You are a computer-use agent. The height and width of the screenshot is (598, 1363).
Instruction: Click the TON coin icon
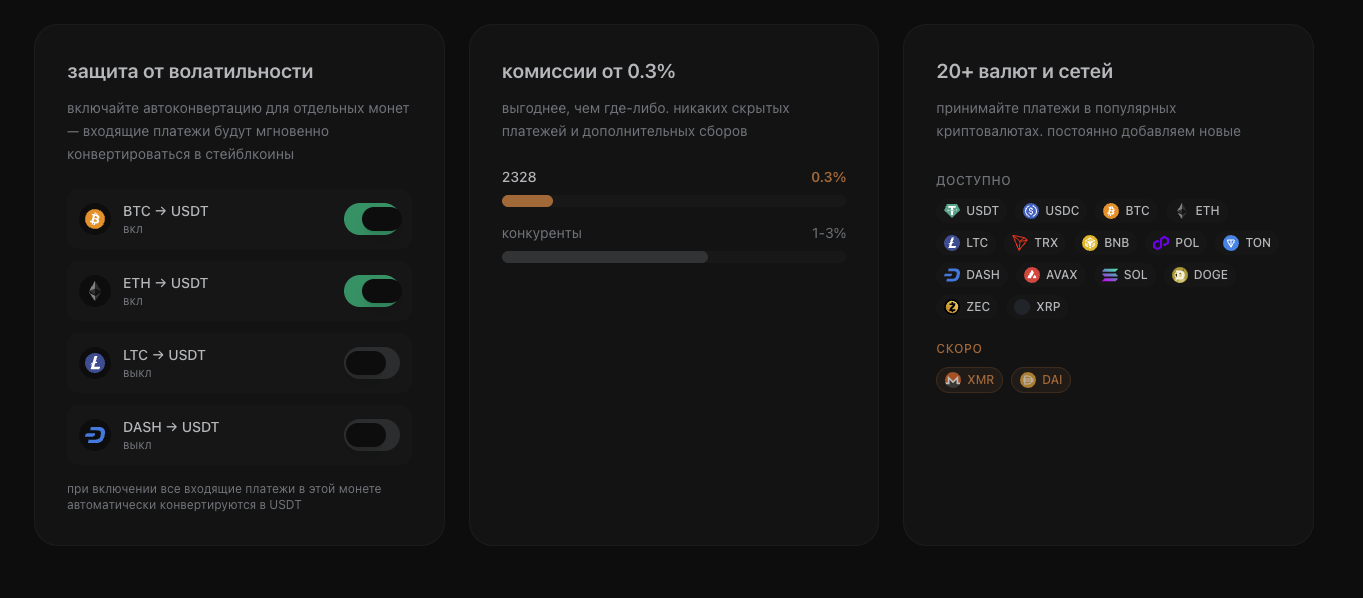(x=1231, y=243)
